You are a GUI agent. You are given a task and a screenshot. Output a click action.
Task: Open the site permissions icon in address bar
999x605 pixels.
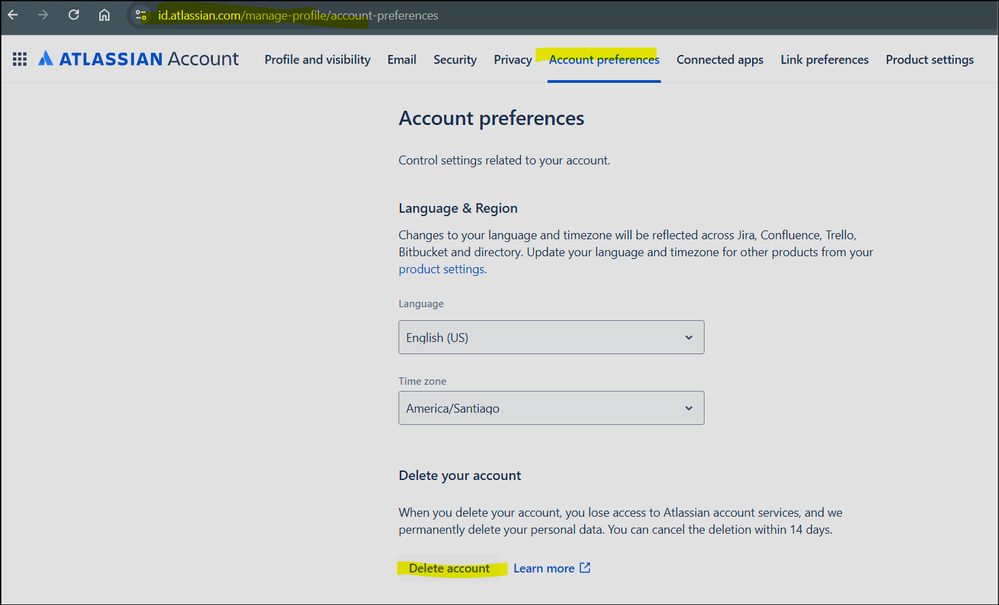(140, 15)
